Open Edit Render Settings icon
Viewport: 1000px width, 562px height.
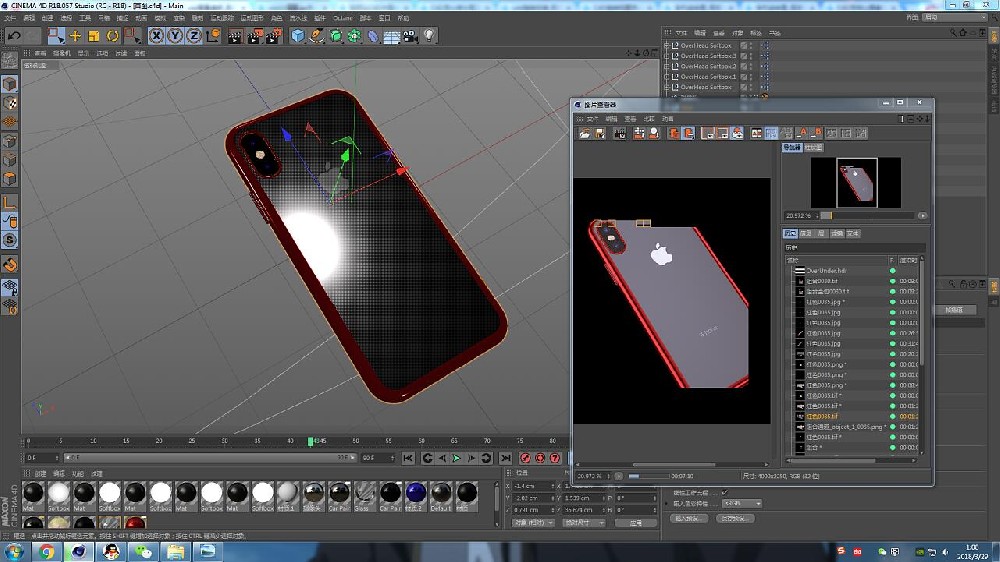click(x=273, y=36)
